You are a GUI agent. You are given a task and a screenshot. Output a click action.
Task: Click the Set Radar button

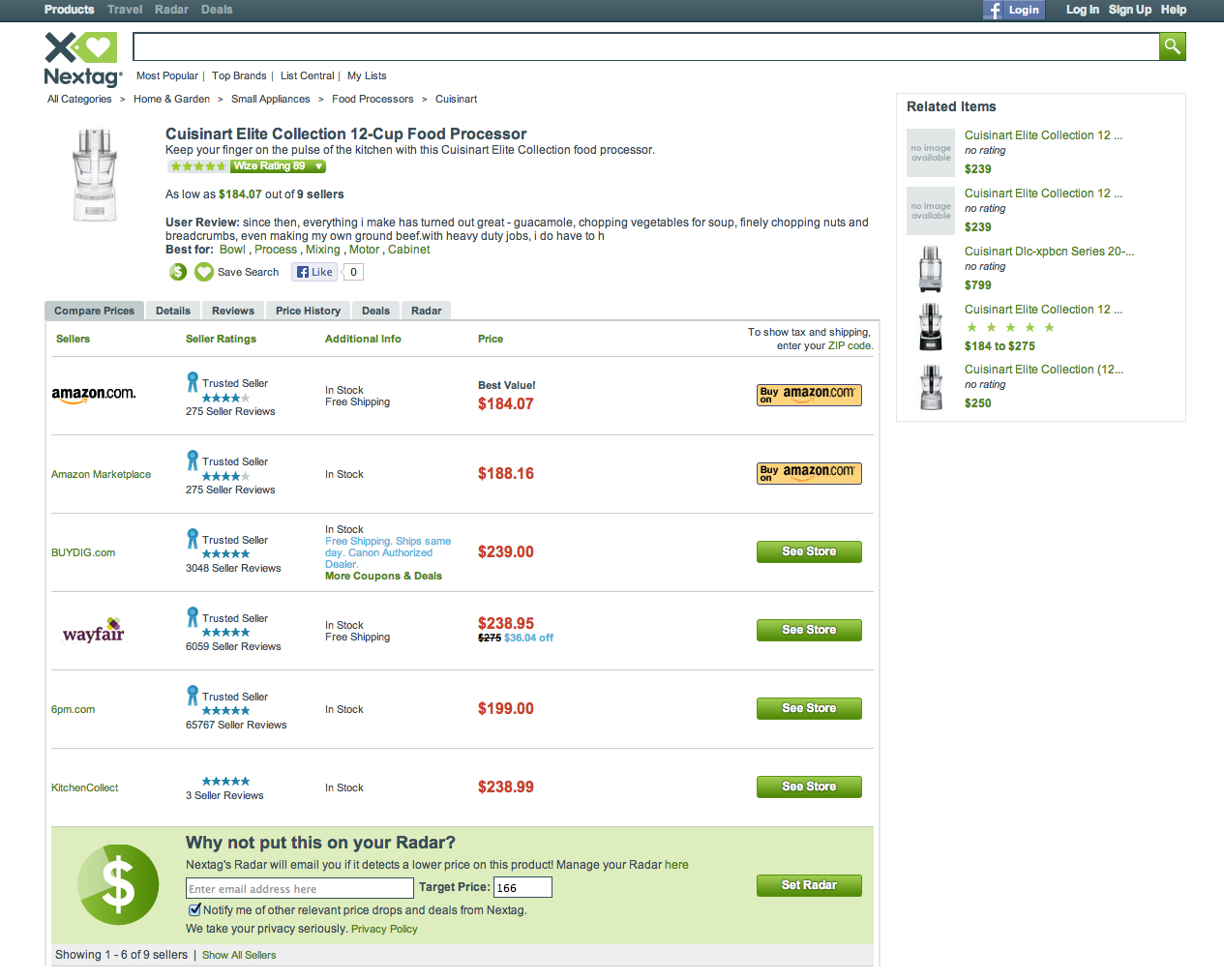click(809, 885)
